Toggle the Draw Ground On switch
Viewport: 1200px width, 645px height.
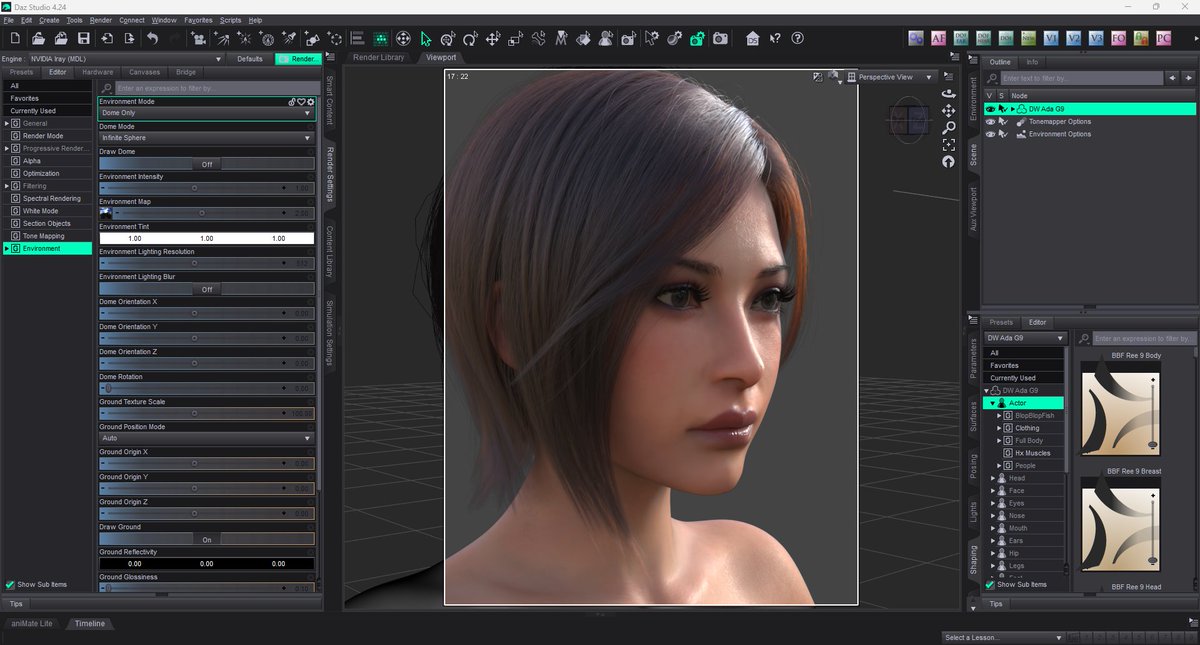tap(207, 539)
